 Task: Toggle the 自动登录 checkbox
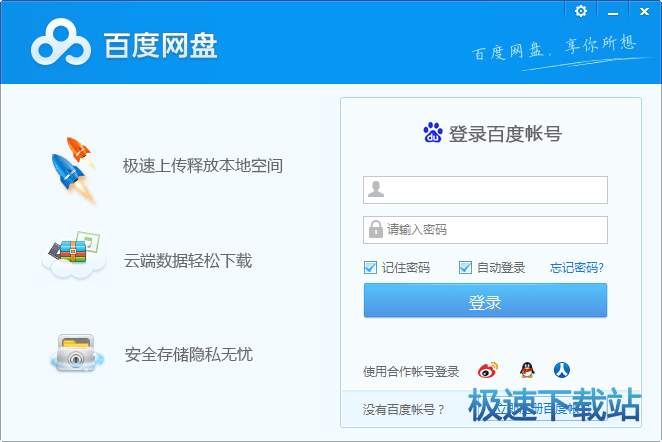pos(465,267)
